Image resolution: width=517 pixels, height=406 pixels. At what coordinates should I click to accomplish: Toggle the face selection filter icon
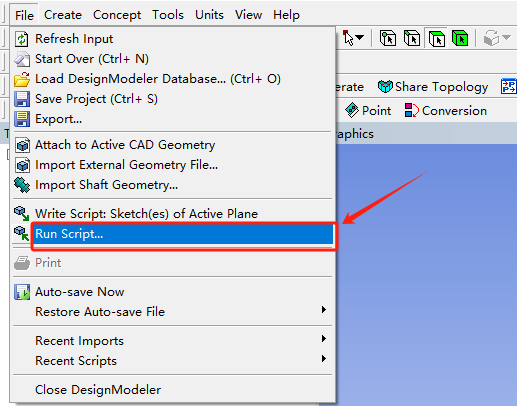436,38
